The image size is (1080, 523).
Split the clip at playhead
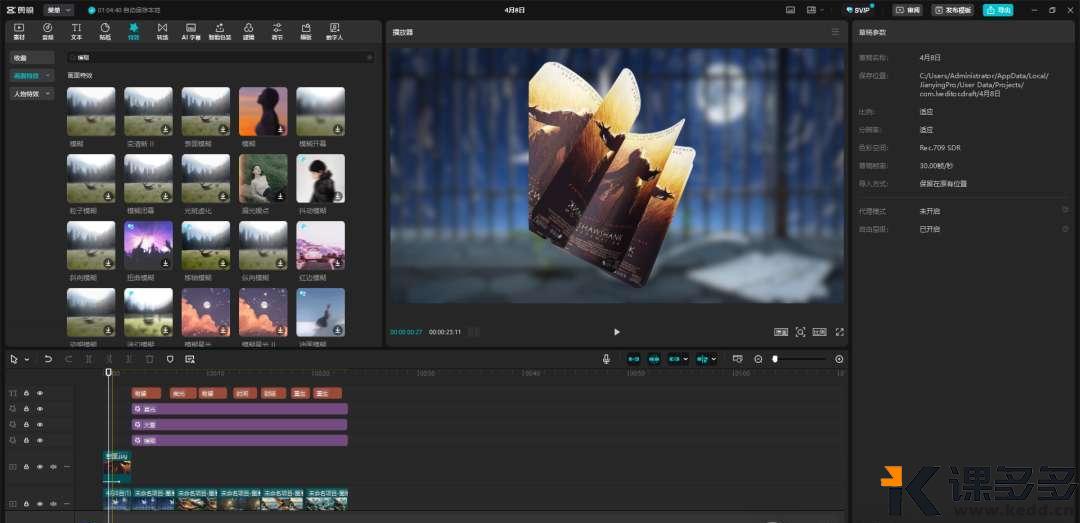[88, 359]
